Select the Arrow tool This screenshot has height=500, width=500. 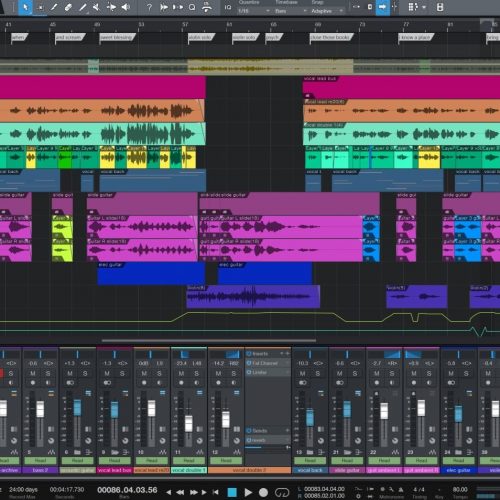pos(25,7)
